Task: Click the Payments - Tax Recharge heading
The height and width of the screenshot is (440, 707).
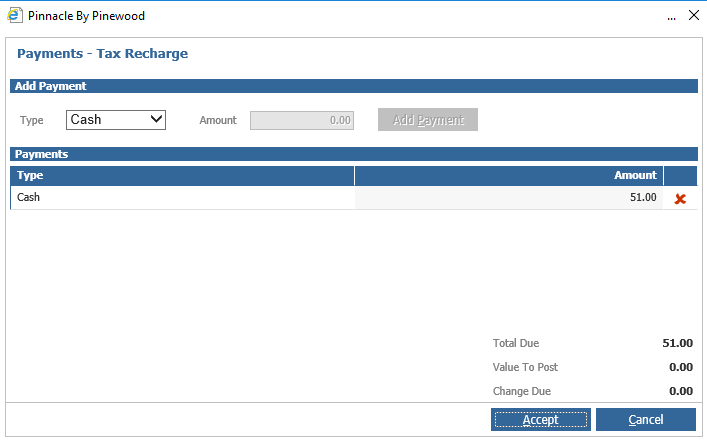Action: click(x=102, y=53)
